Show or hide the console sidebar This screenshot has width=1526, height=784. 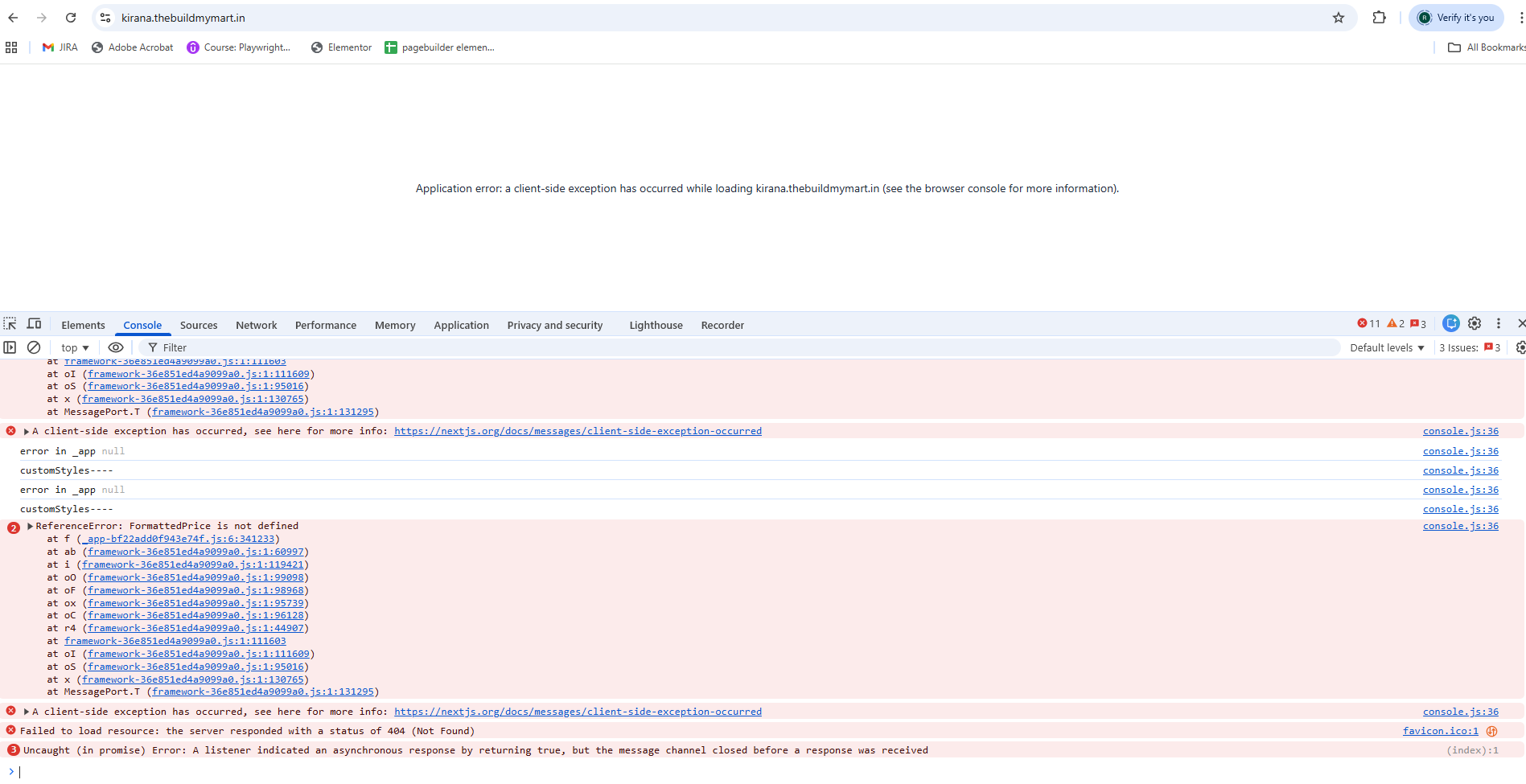(10, 347)
